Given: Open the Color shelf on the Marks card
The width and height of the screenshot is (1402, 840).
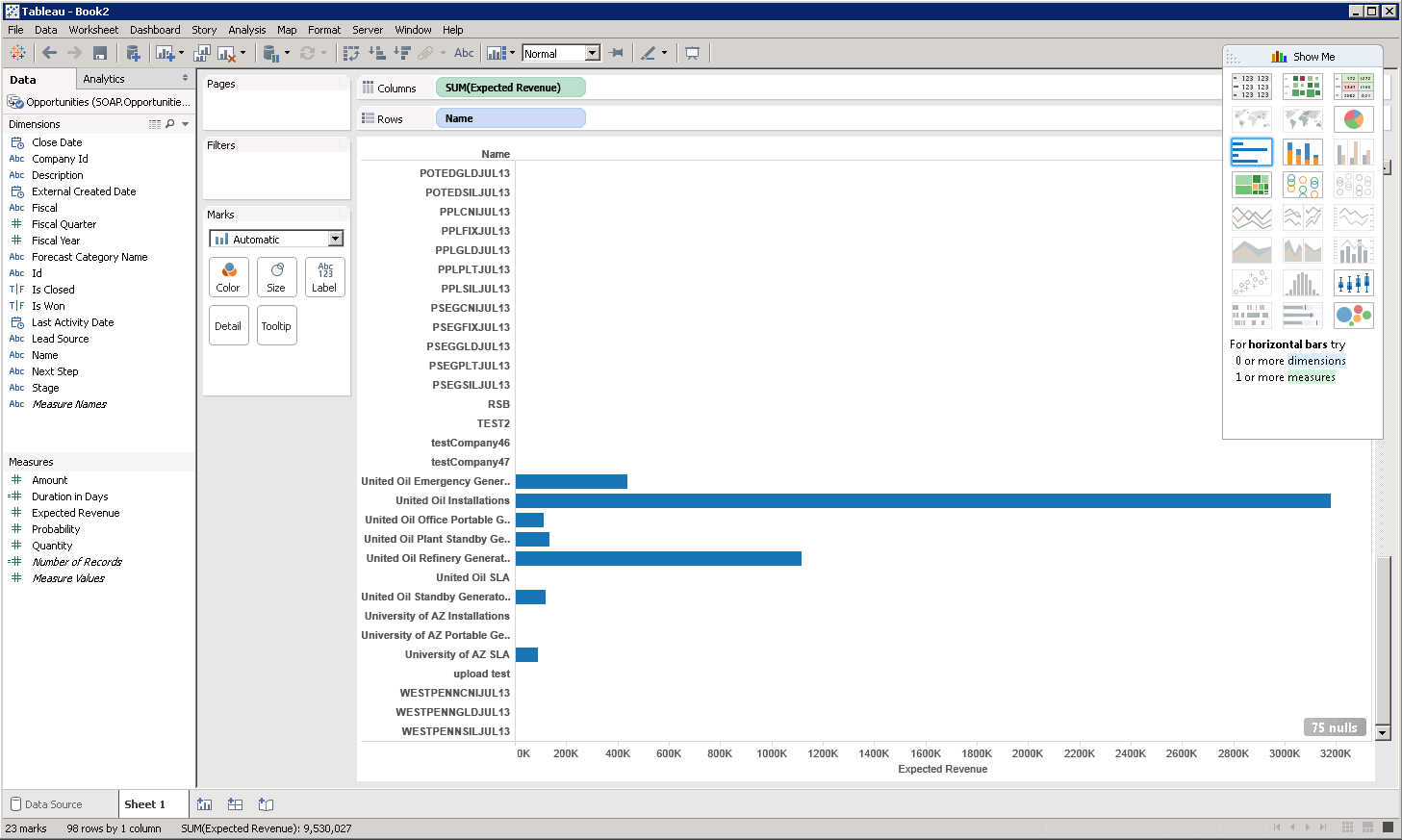Looking at the screenshot, I should pos(228,277).
